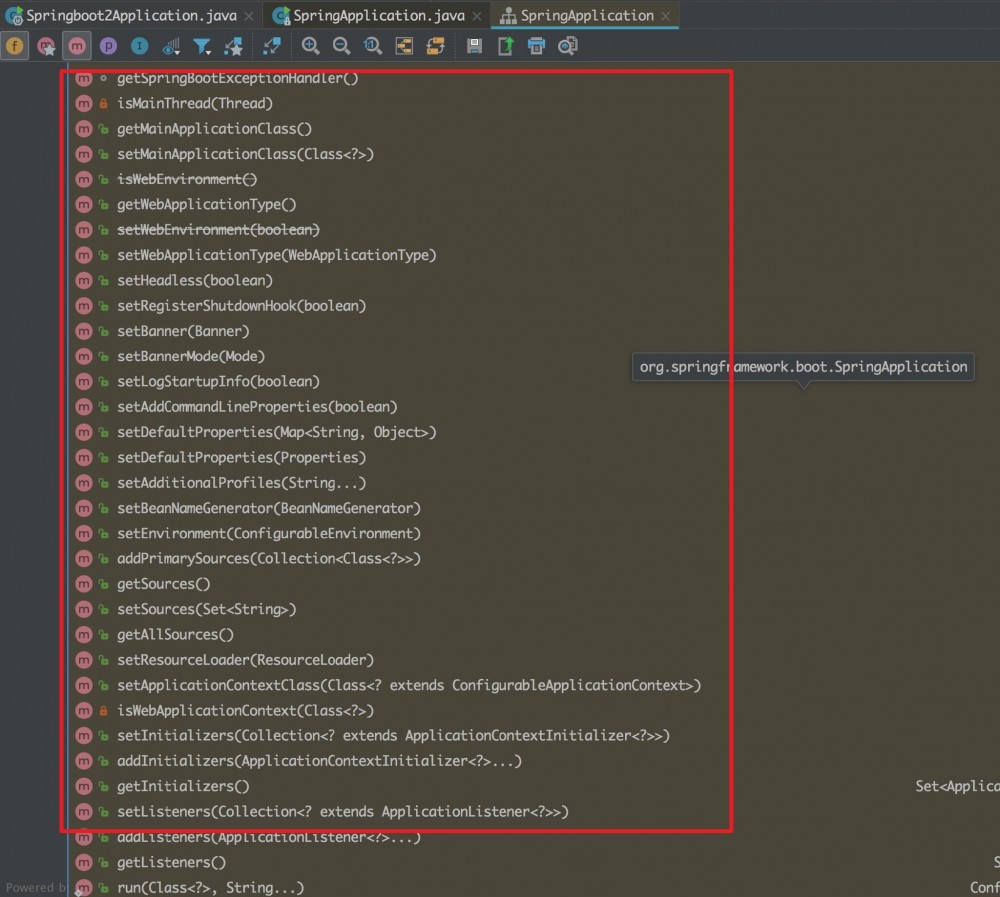Viewport: 1000px width, 897px height.
Task: Toggle the show methods icon
Action: tap(76, 45)
